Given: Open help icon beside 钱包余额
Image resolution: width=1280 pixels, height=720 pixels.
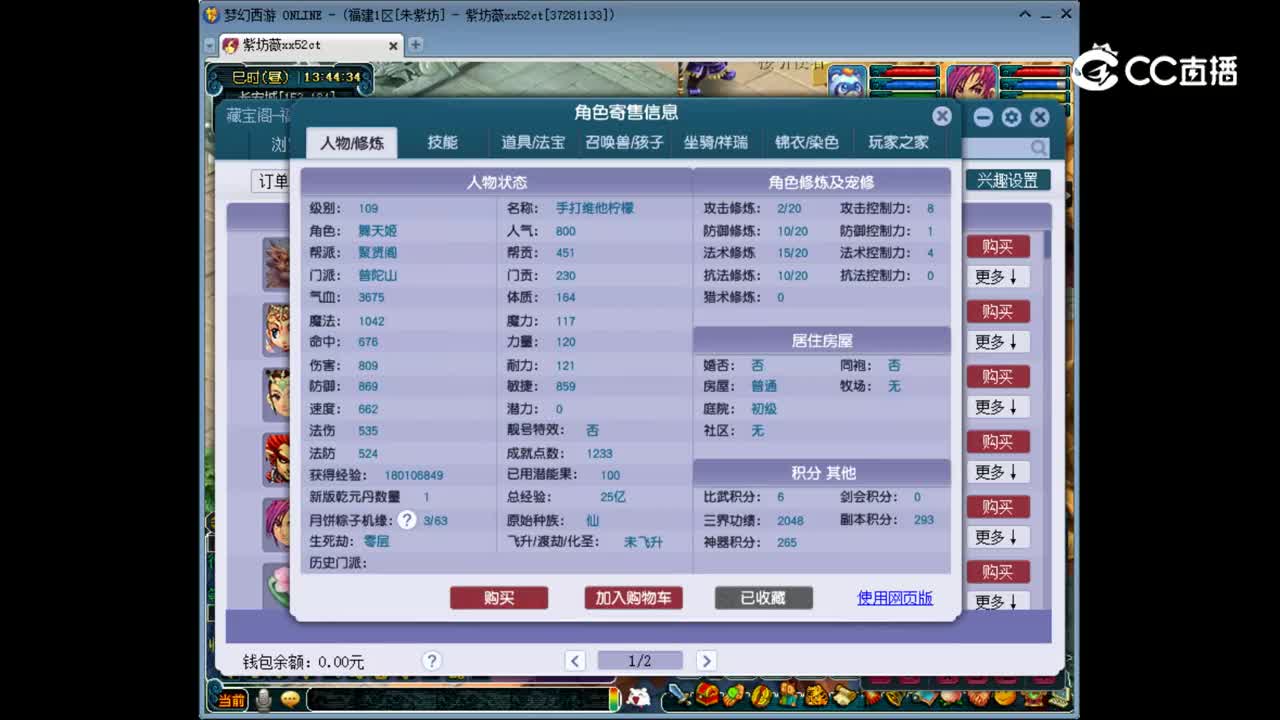Looking at the screenshot, I should pos(432,661).
